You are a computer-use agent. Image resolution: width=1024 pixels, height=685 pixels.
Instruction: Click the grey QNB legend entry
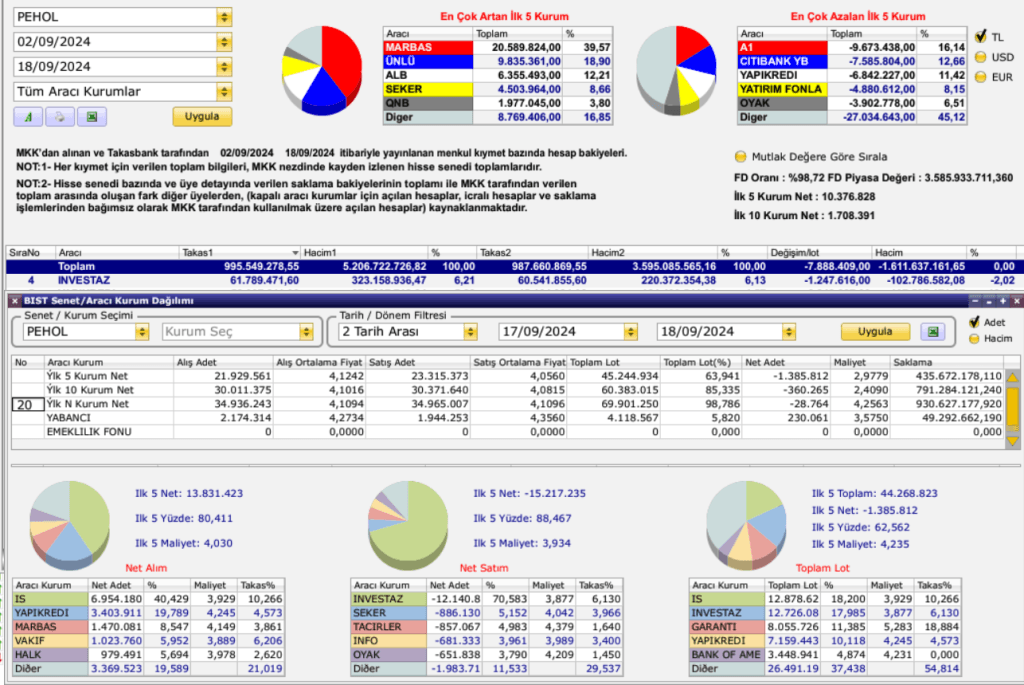[428, 103]
